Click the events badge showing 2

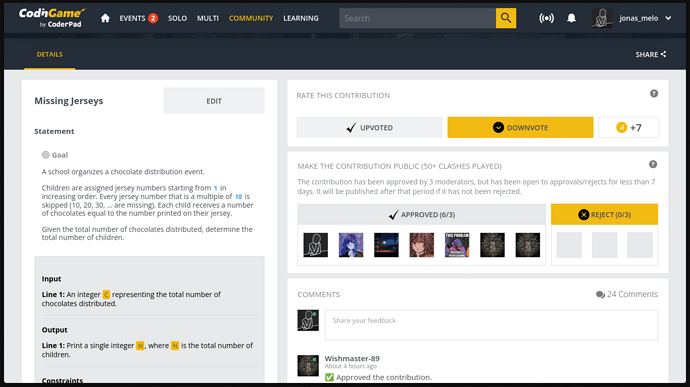pos(153,18)
